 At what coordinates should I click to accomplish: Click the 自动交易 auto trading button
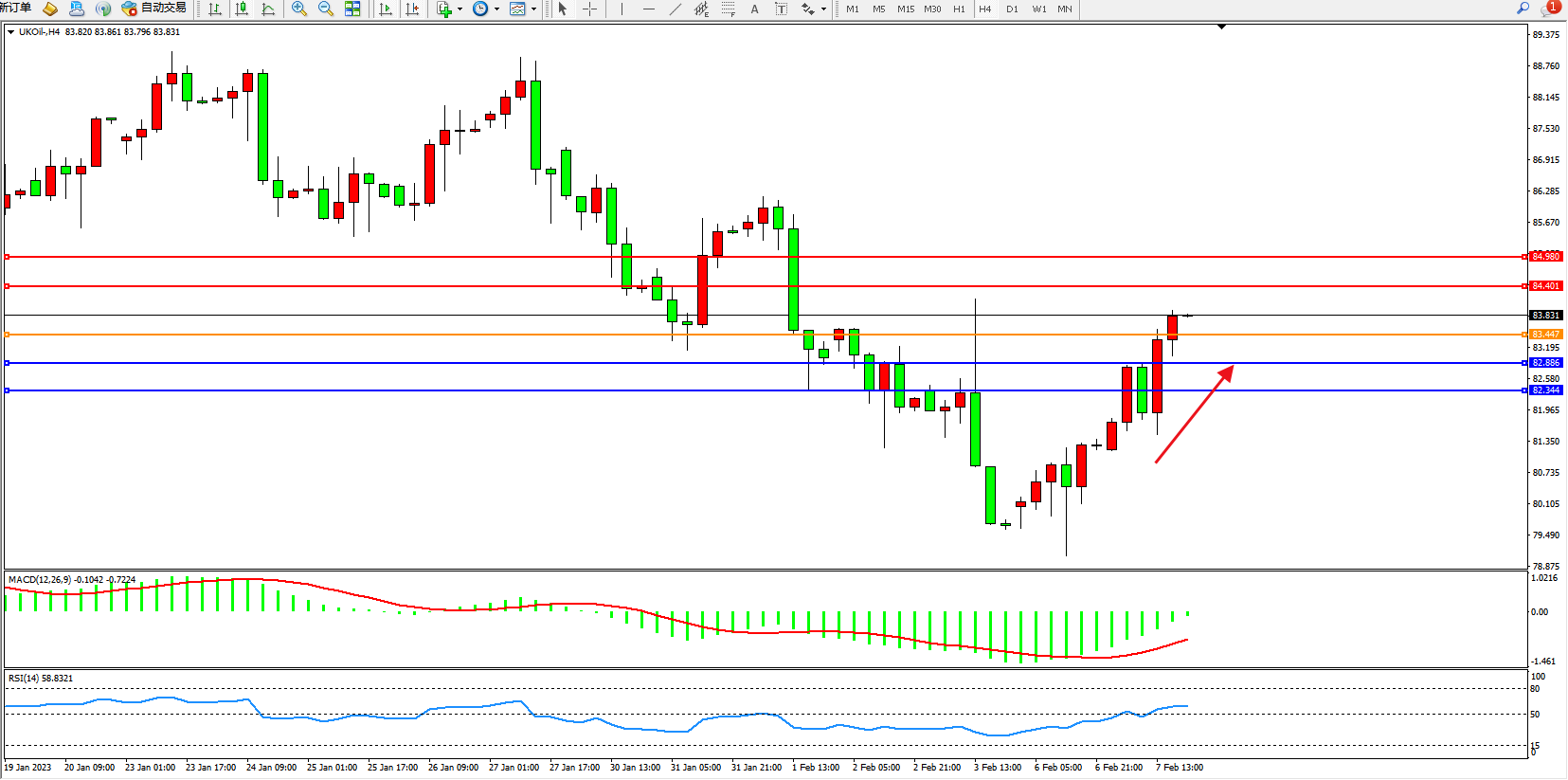154,9
